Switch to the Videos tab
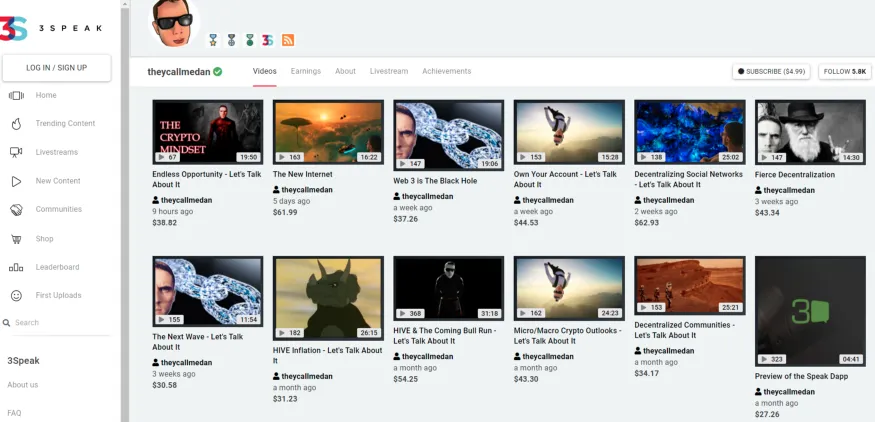 (x=265, y=71)
